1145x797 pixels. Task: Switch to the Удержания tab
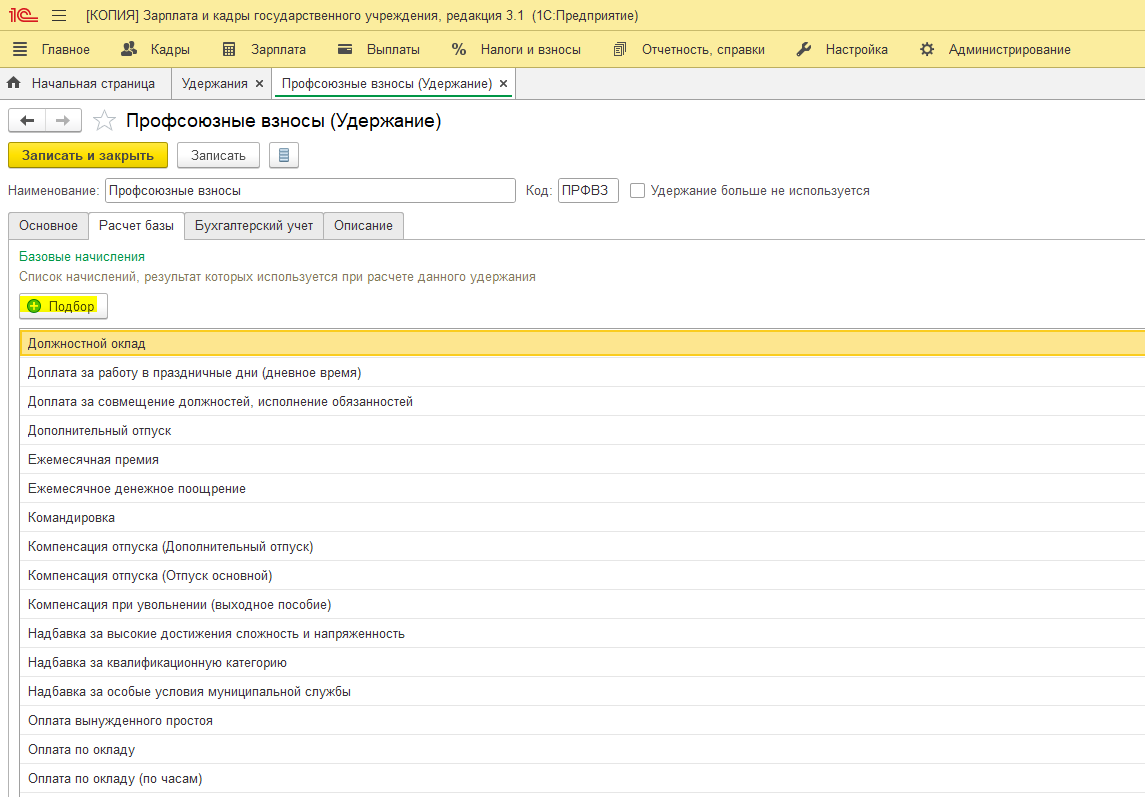point(214,83)
